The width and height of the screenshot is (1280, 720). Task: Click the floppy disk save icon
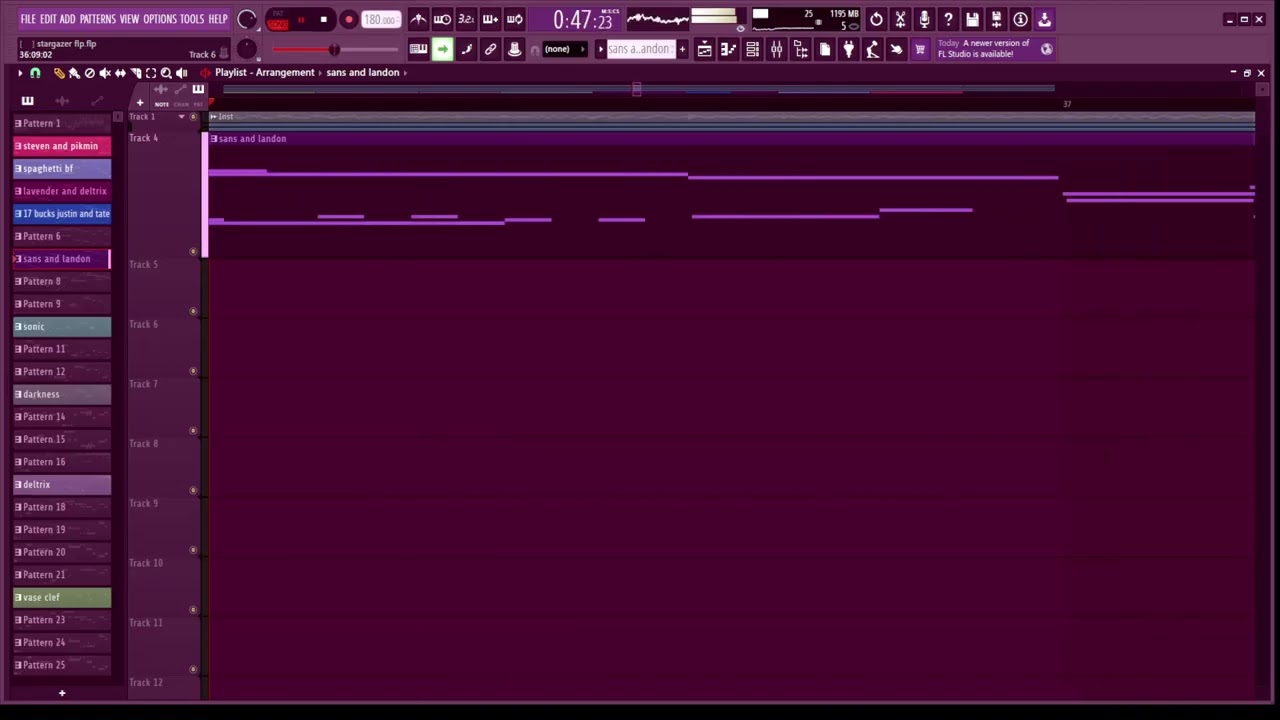(x=972, y=19)
